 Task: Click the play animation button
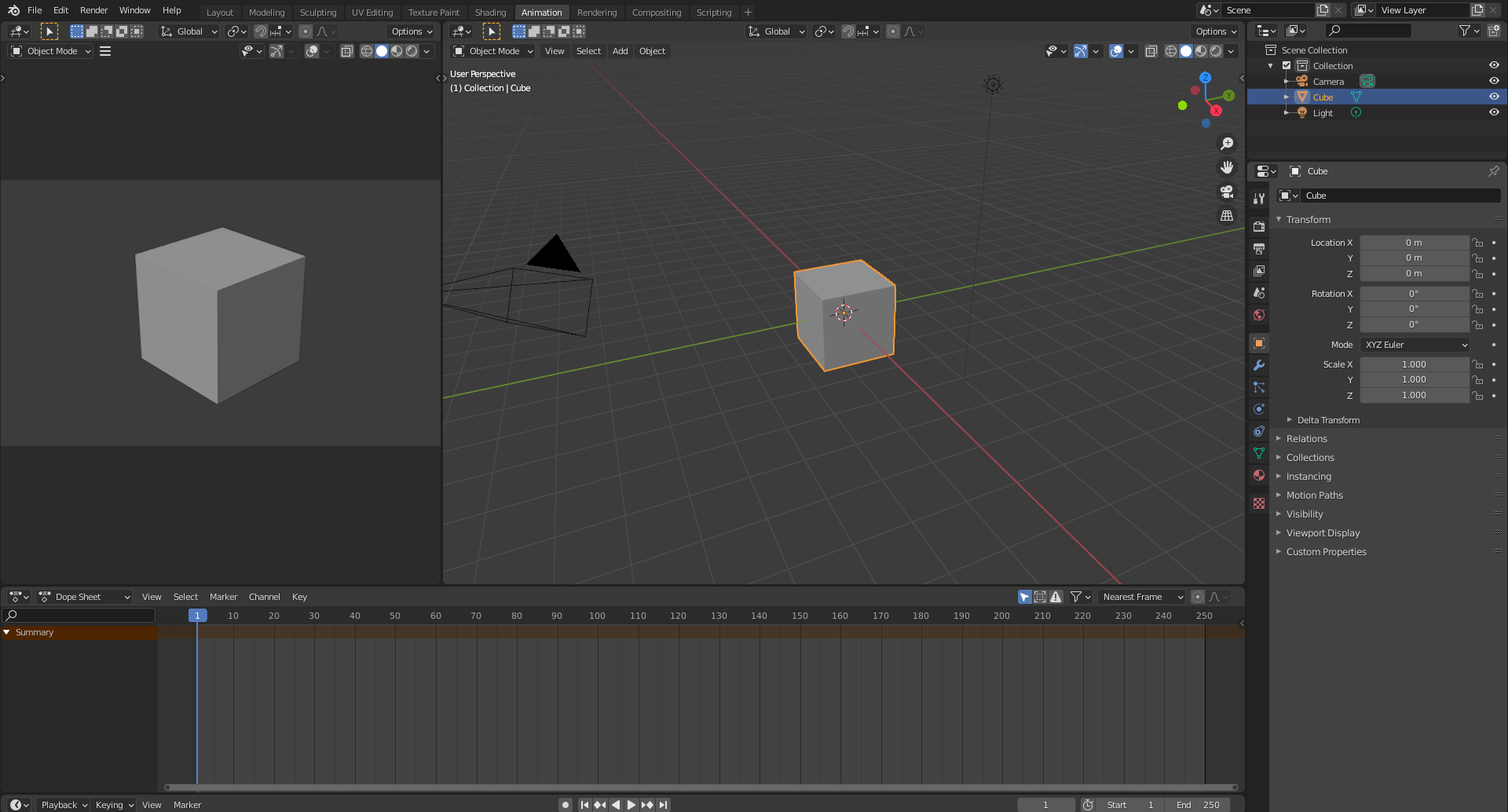point(631,805)
